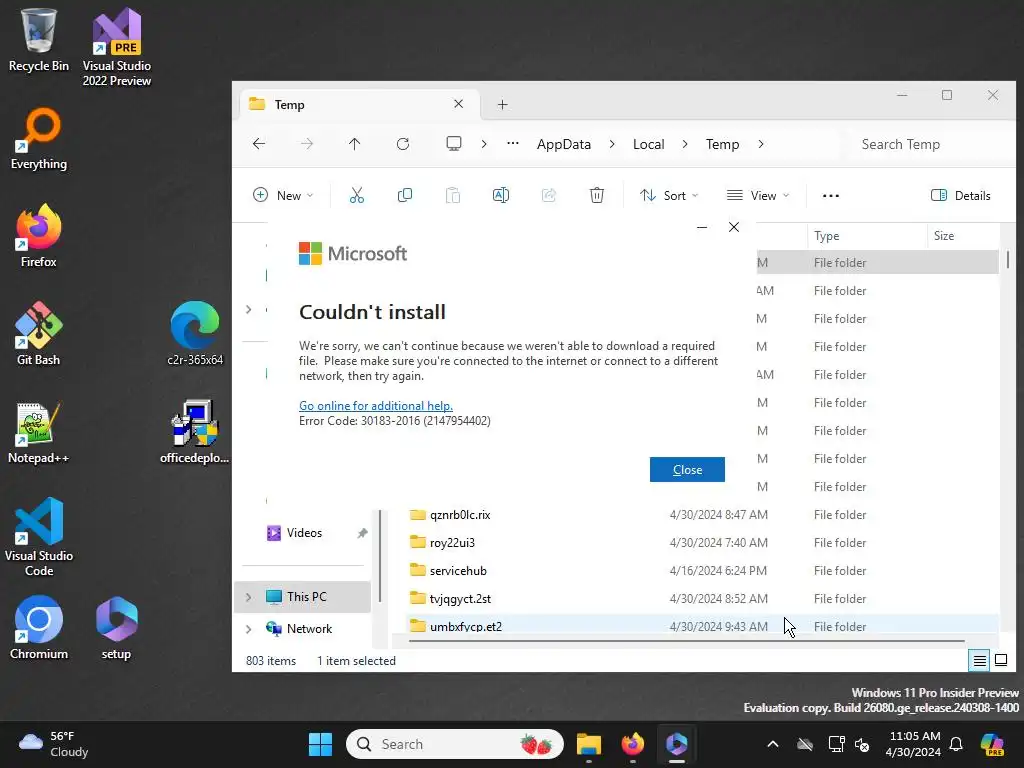
Task: Launch the Everything search shortcut
Action: 39,138
